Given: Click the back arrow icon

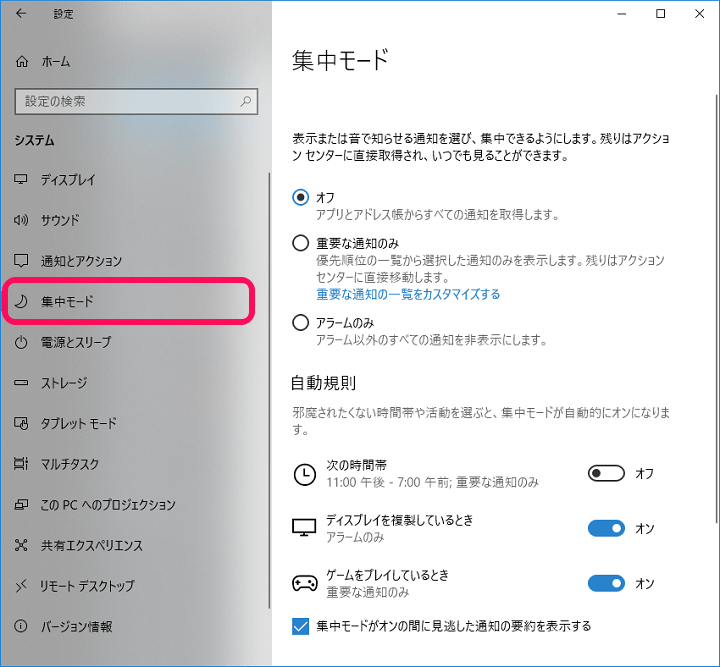Looking at the screenshot, I should click(21, 14).
